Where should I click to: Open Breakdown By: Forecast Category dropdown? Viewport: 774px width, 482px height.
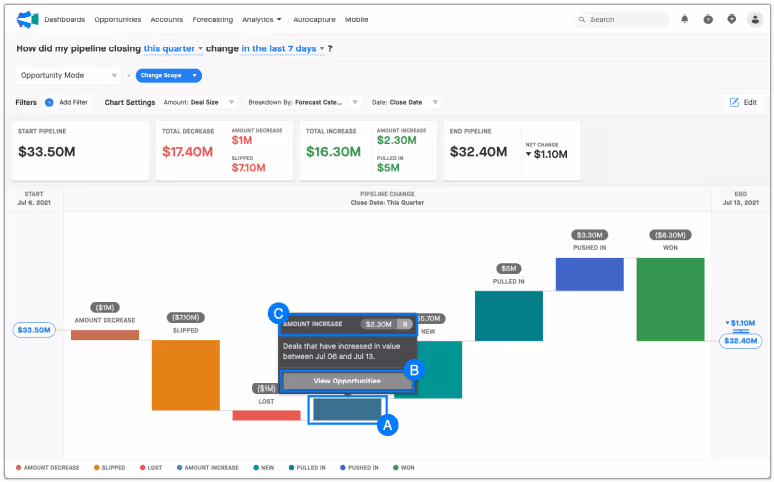303,102
